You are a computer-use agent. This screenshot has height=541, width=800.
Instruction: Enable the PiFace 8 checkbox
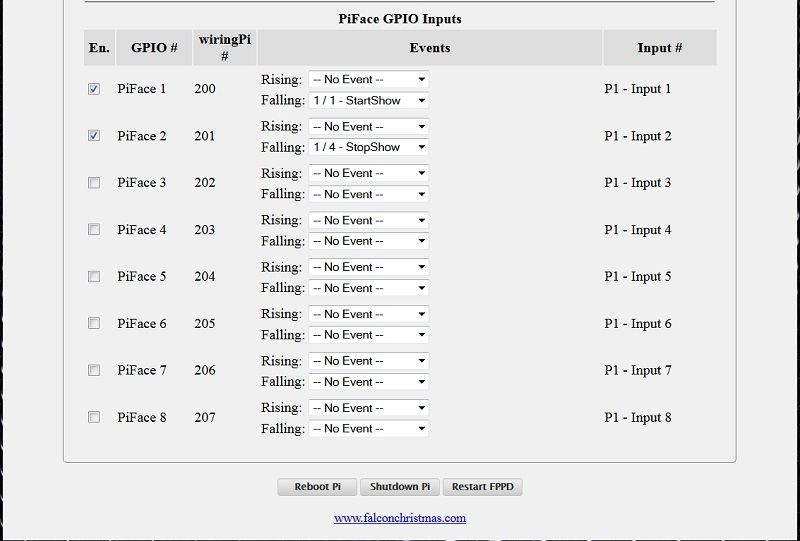click(94, 417)
